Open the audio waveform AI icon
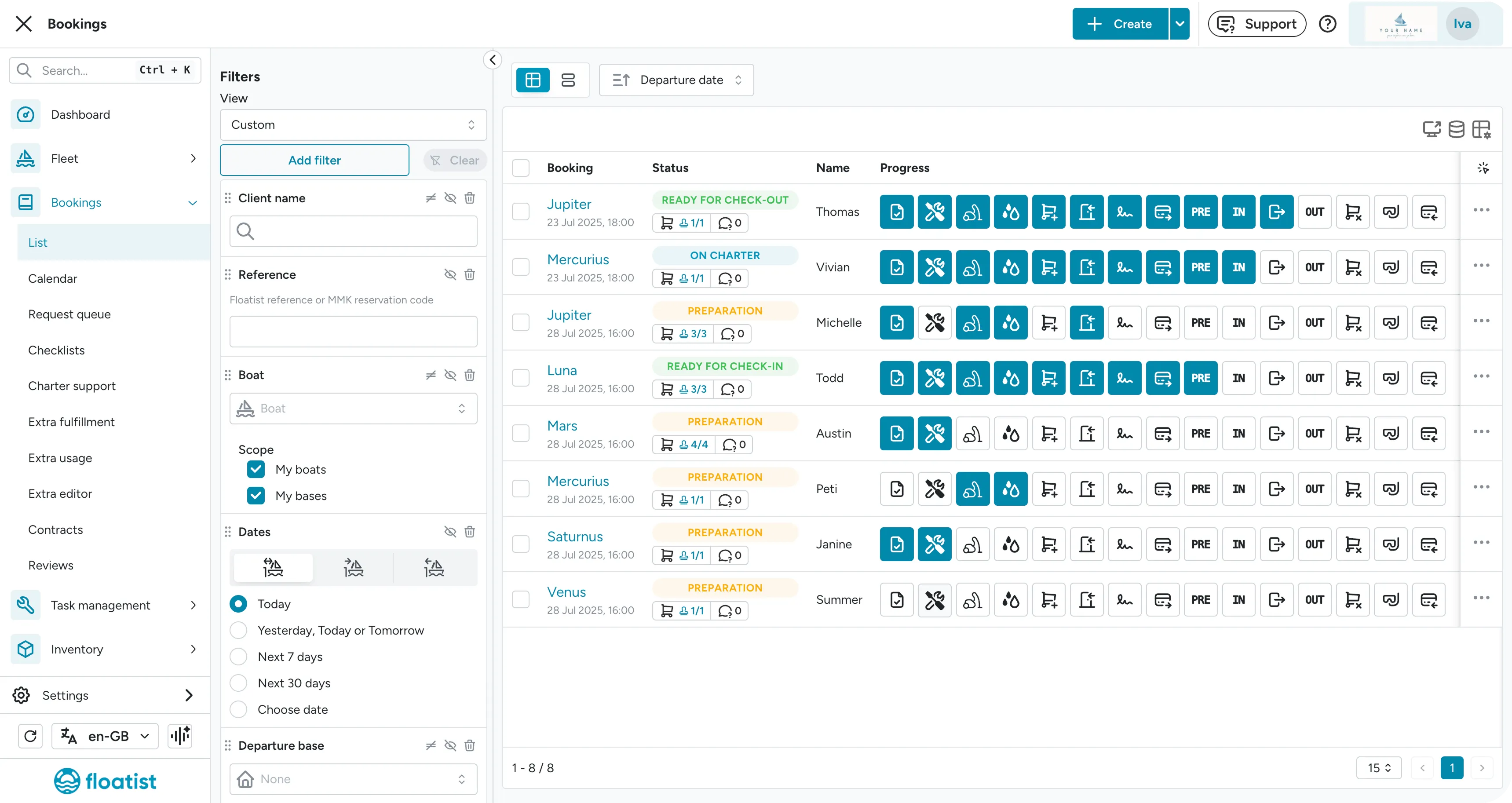The image size is (1512, 803). click(179, 735)
